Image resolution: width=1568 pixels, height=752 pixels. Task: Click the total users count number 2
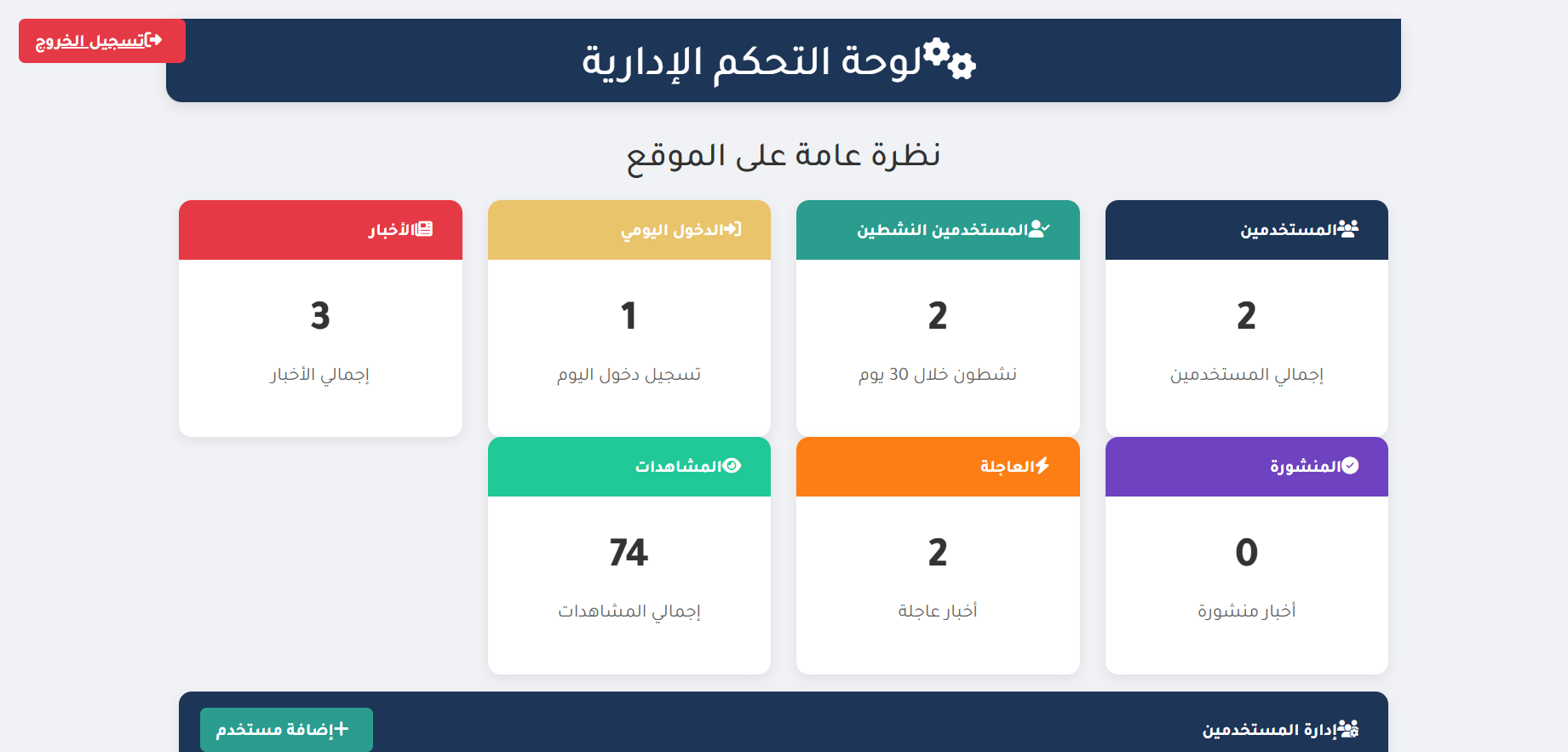click(1246, 316)
